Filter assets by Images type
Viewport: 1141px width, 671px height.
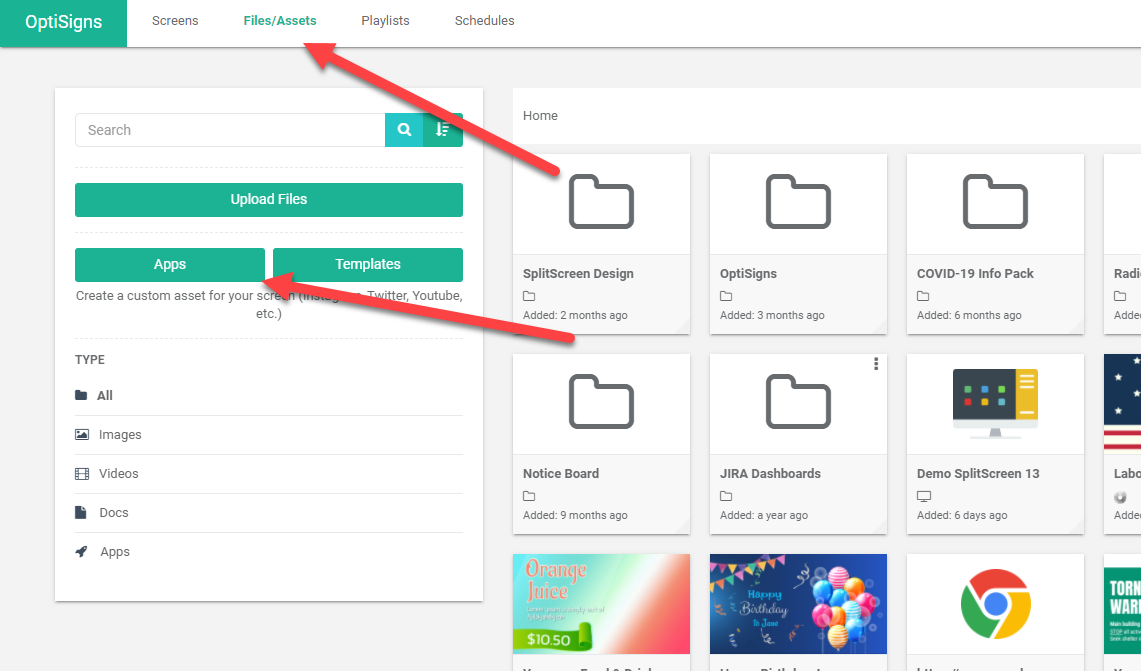[x=120, y=435]
